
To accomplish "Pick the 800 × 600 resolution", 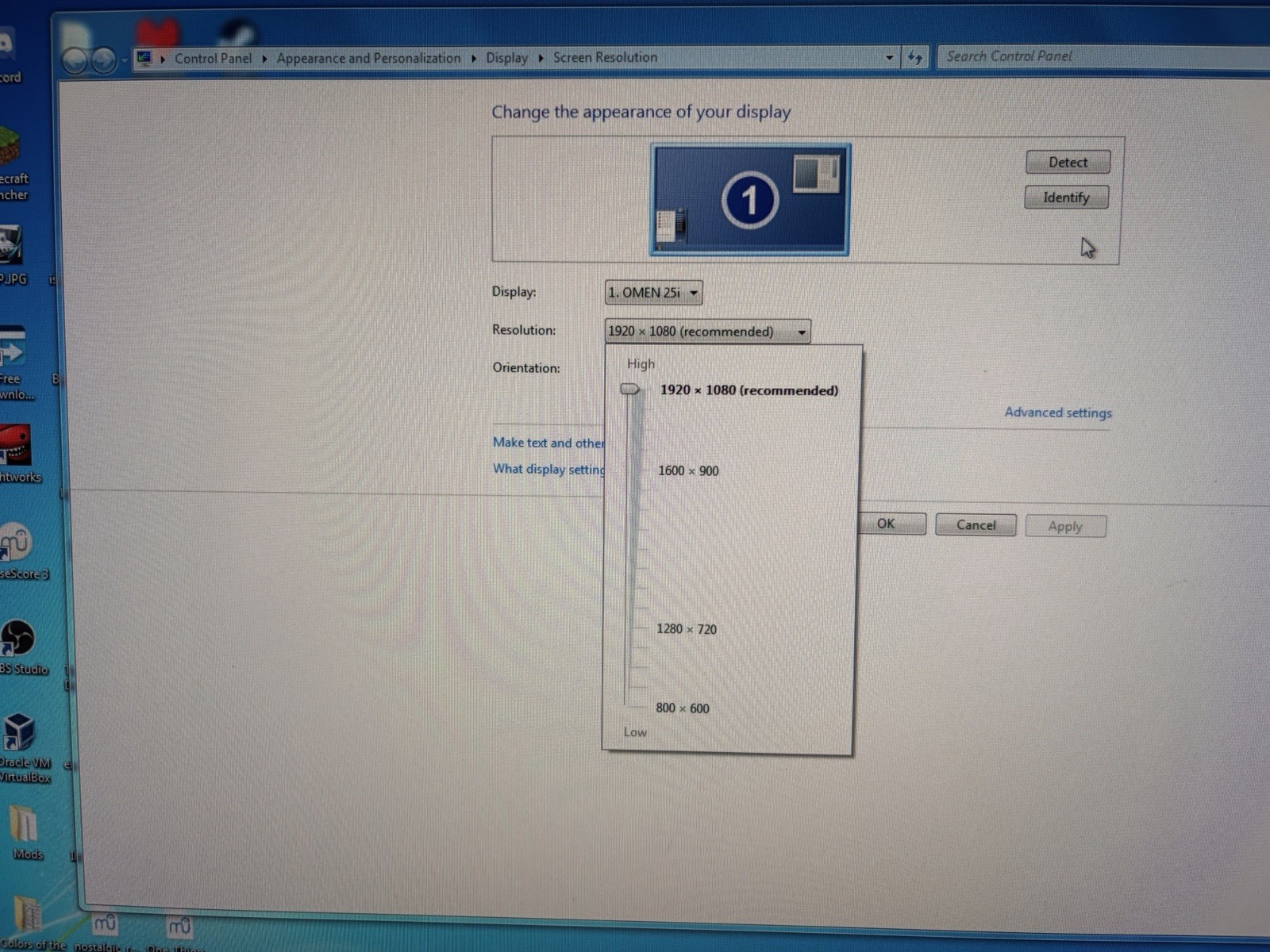I will click(x=683, y=708).
